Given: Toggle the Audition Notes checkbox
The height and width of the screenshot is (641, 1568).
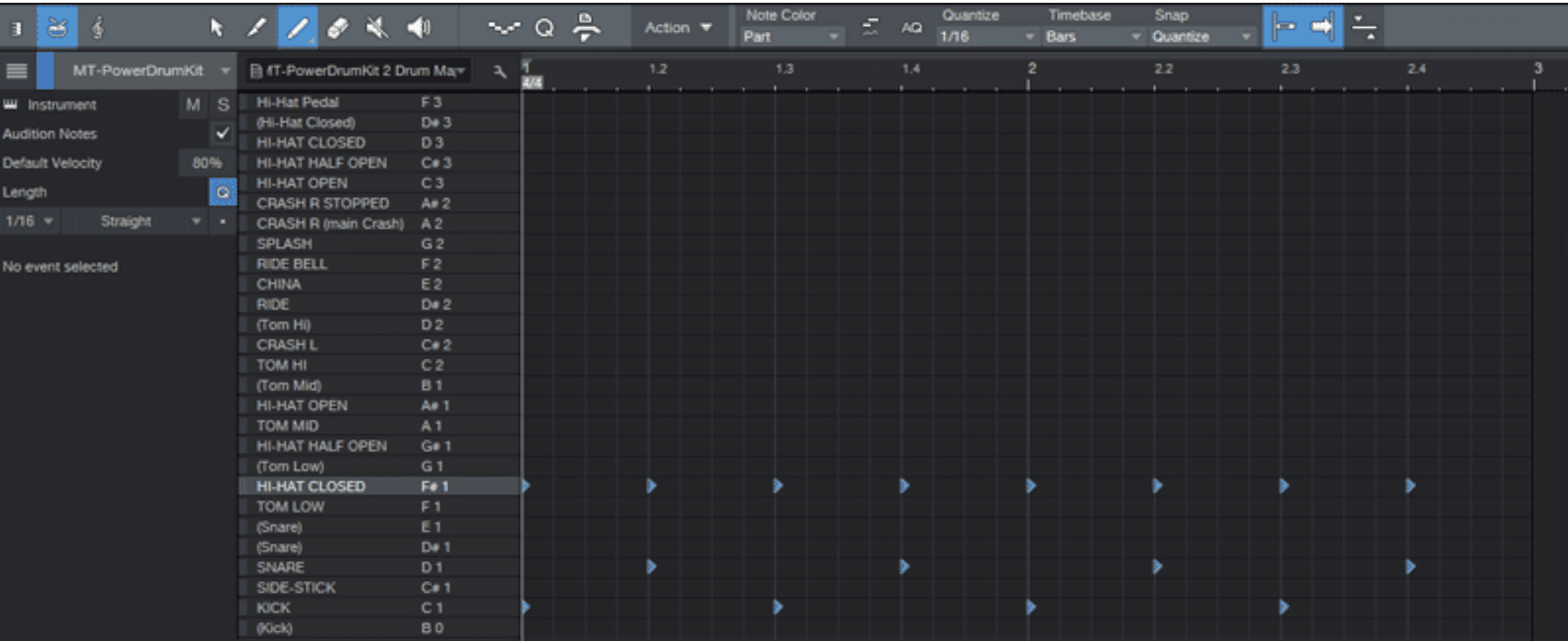Looking at the screenshot, I should click(x=223, y=133).
